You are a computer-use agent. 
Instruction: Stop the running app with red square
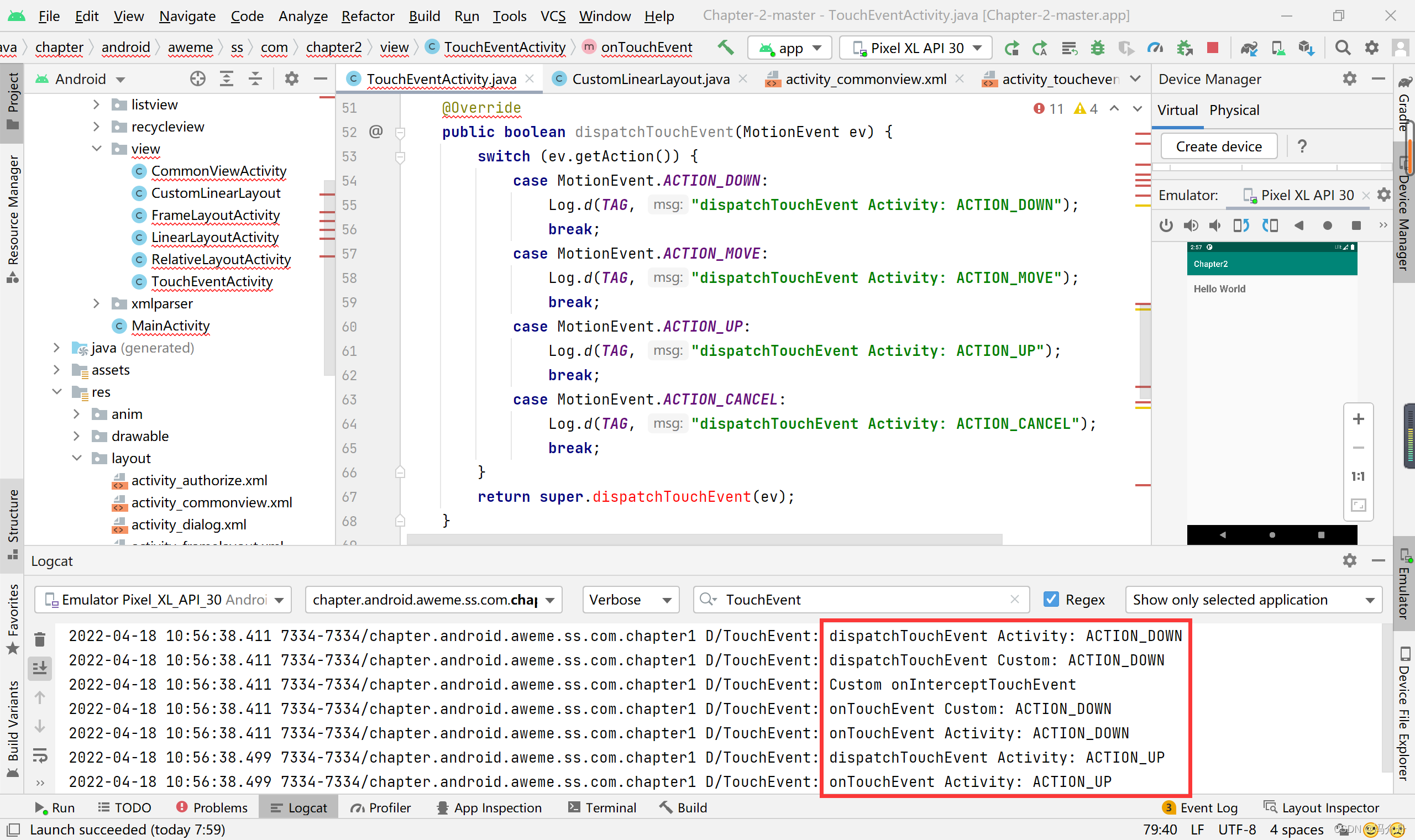[1212, 48]
